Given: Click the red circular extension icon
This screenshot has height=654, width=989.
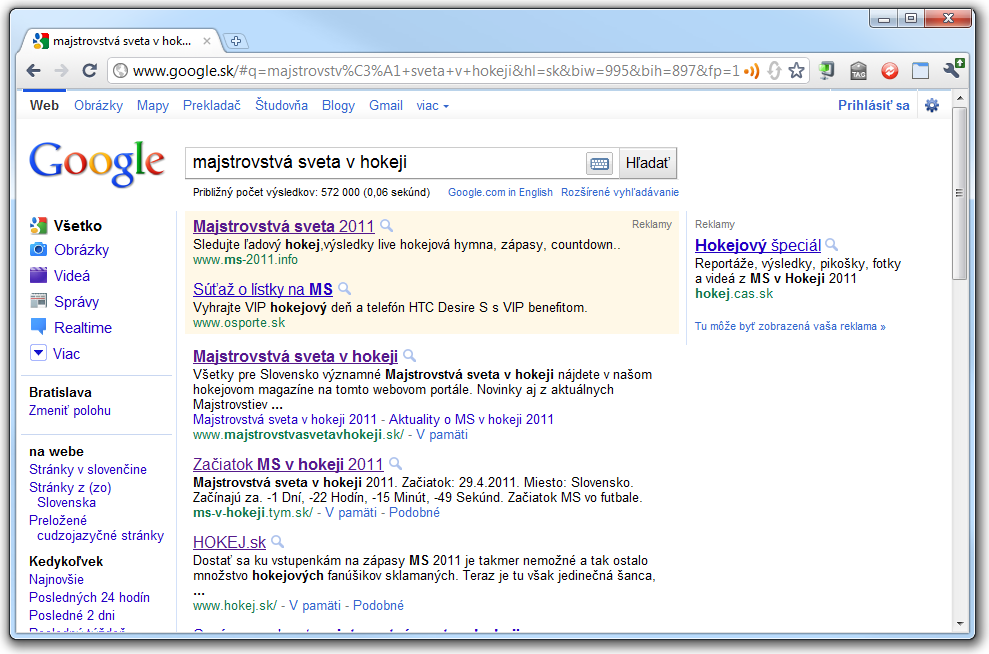Looking at the screenshot, I should click(x=889, y=71).
